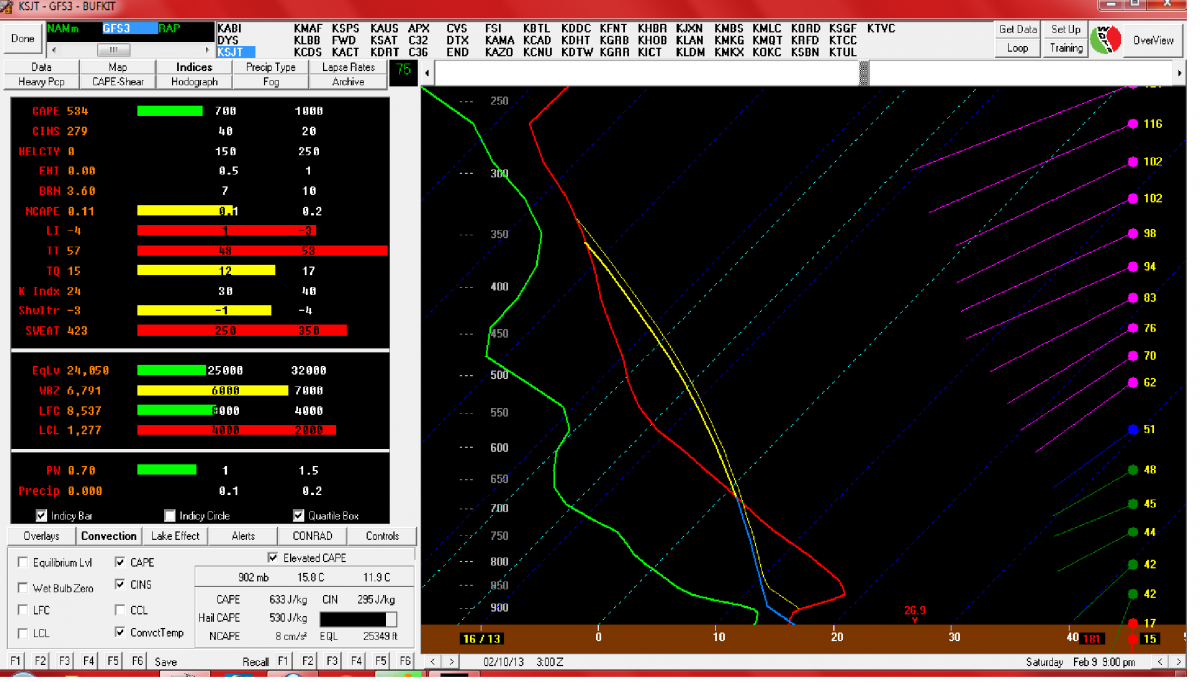The height and width of the screenshot is (682, 1200).
Task: Select station KABI
Action: [x=229, y=28]
